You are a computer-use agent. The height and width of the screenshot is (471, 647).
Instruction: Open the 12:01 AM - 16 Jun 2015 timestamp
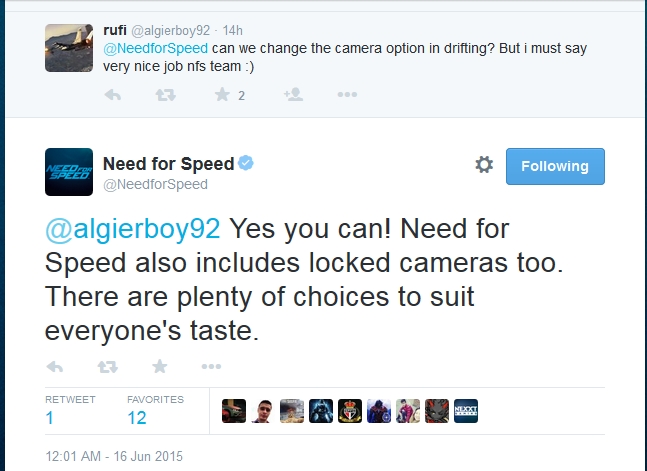click(114, 456)
